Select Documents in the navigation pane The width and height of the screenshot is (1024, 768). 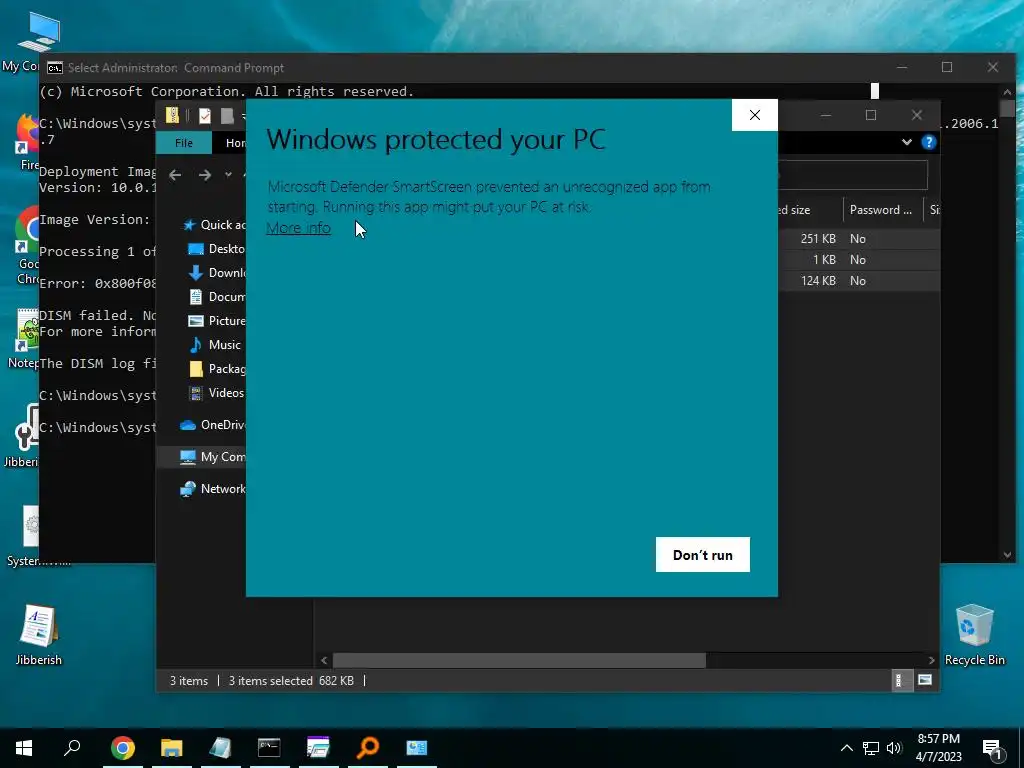216,296
